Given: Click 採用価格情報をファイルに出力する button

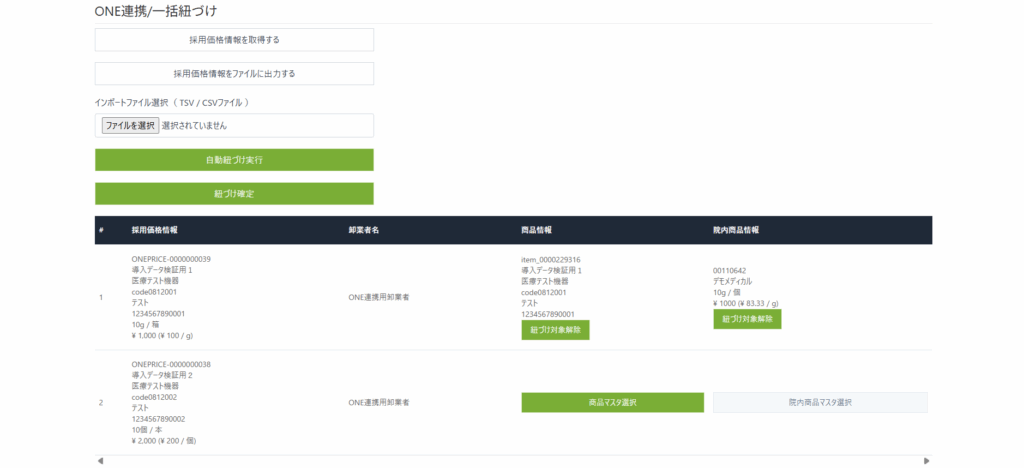Looking at the screenshot, I should coord(234,74).
